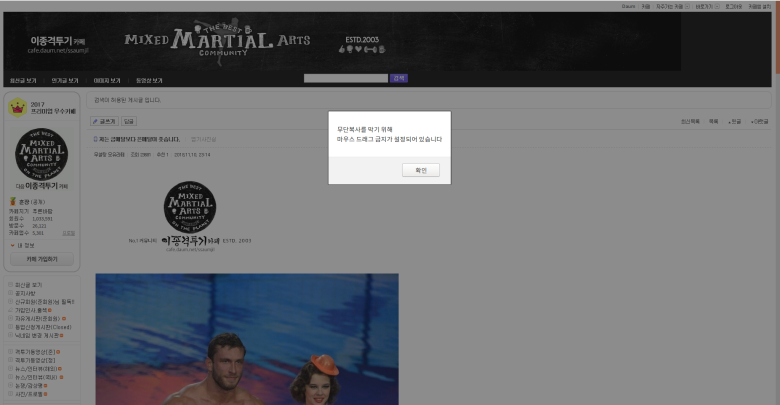Switch to 동영상 보기 tab

[x=149, y=80]
